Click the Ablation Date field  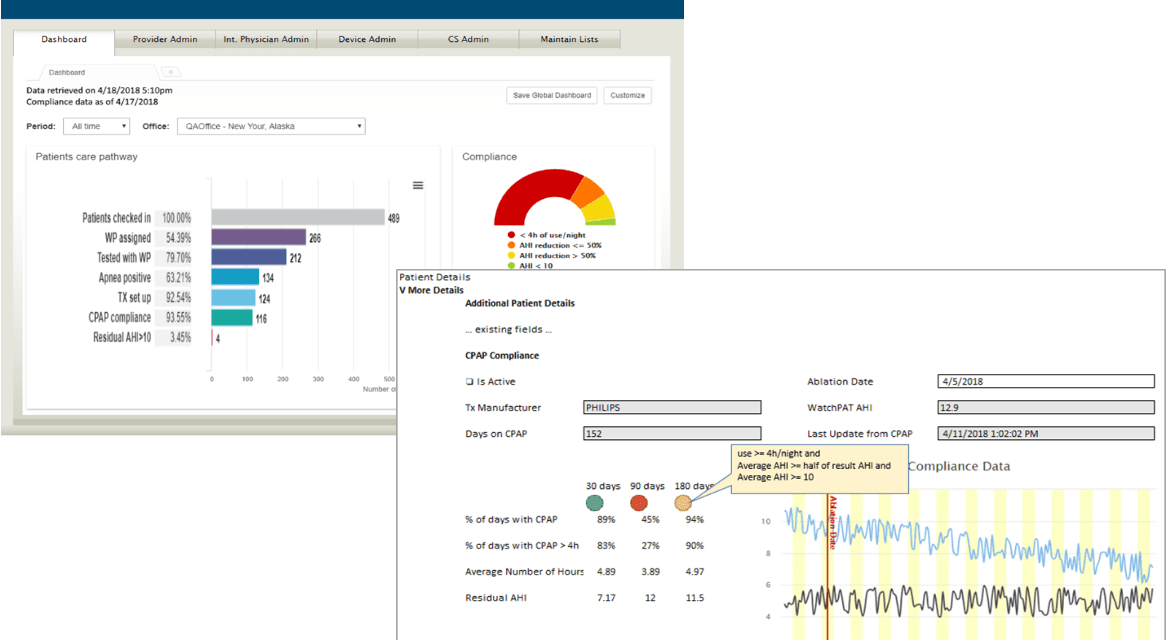click(x=1046, y=382)
